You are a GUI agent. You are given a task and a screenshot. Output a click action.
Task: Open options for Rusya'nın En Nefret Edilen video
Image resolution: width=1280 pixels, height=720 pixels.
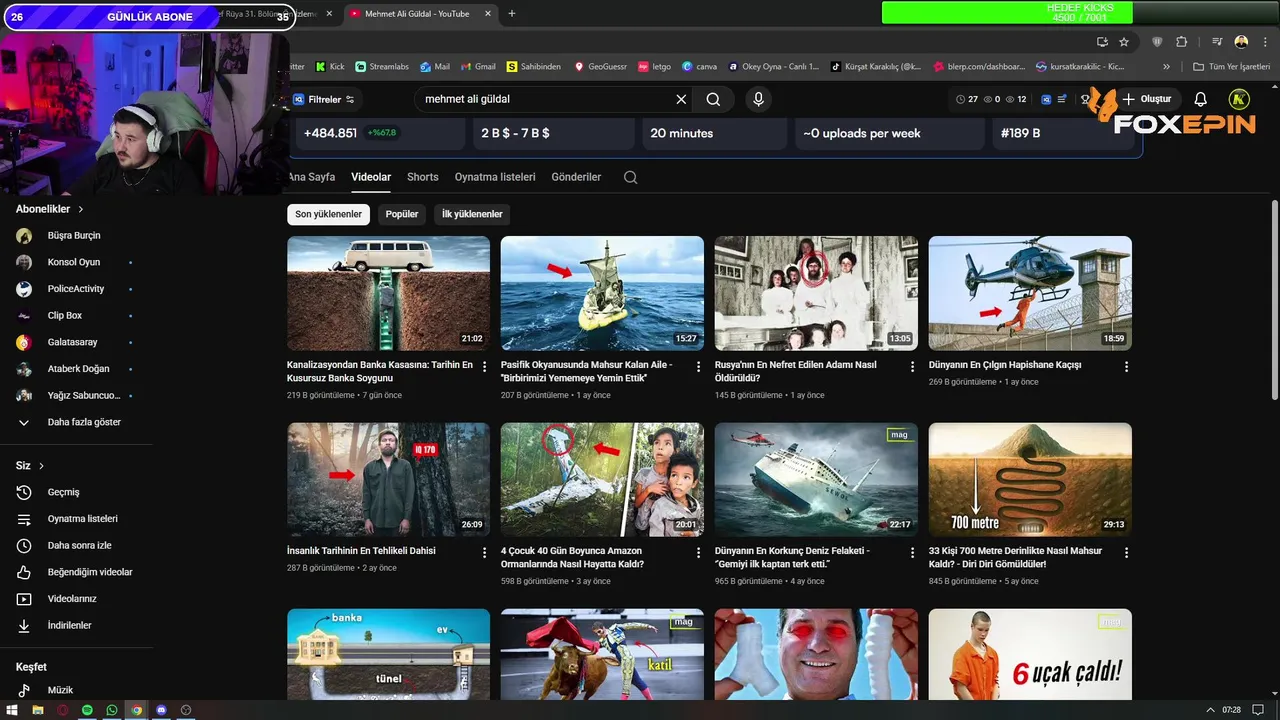pyautogui.click(x=912, y=367)
